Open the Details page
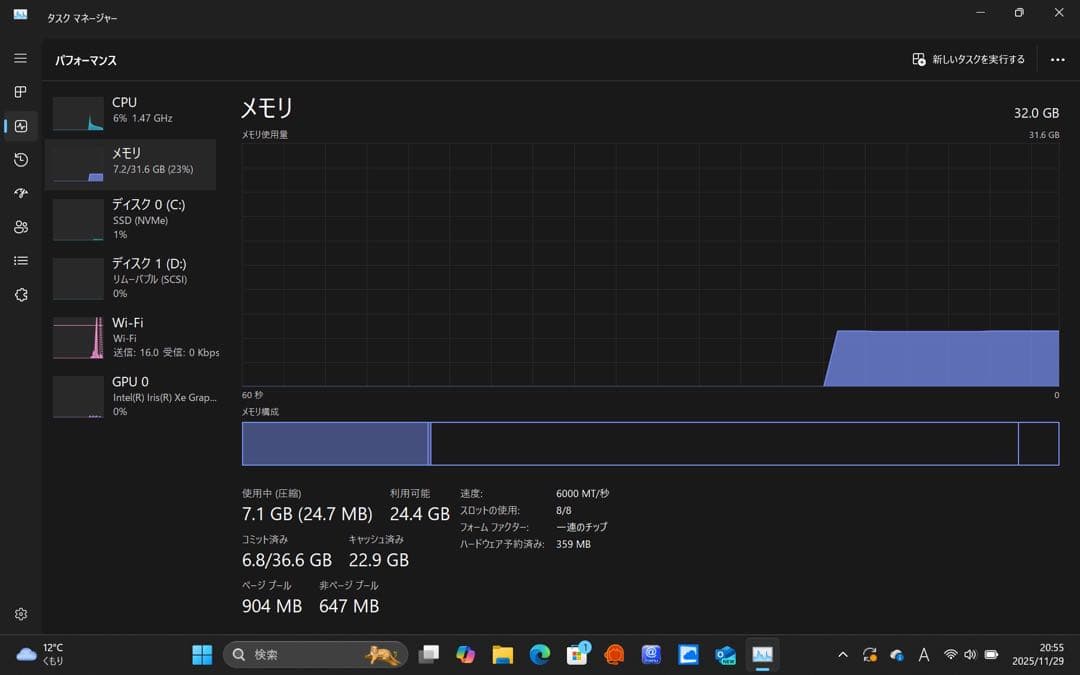The width and height of the screenshot is (1080, 675). tap(20, 260)
